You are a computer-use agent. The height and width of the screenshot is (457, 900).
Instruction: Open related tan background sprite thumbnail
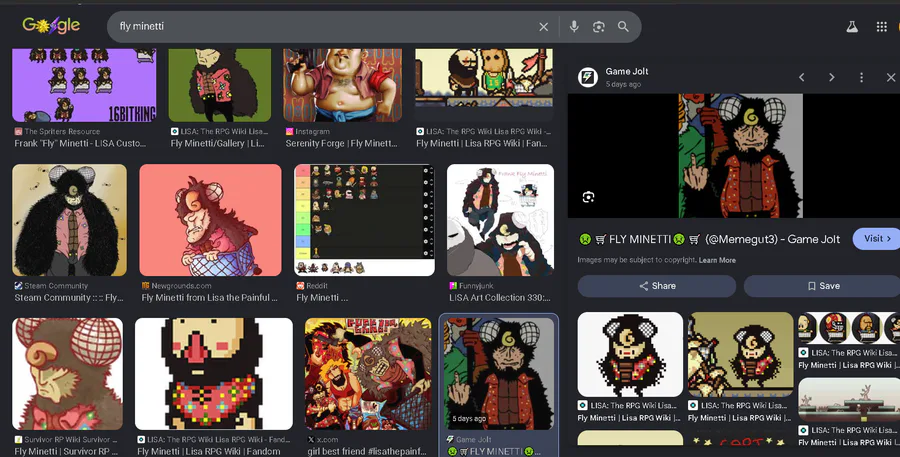point(740,354)
